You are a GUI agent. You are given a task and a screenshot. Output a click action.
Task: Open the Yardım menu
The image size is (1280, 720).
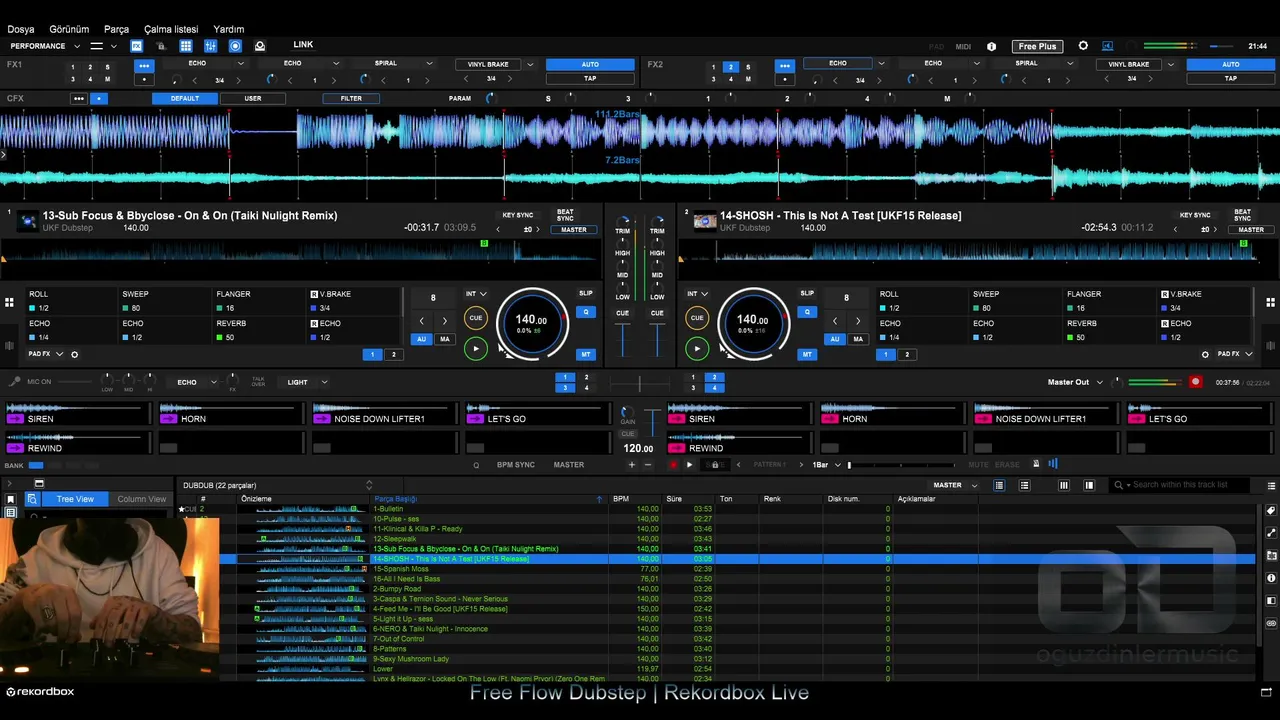click(x=229, y=29)
